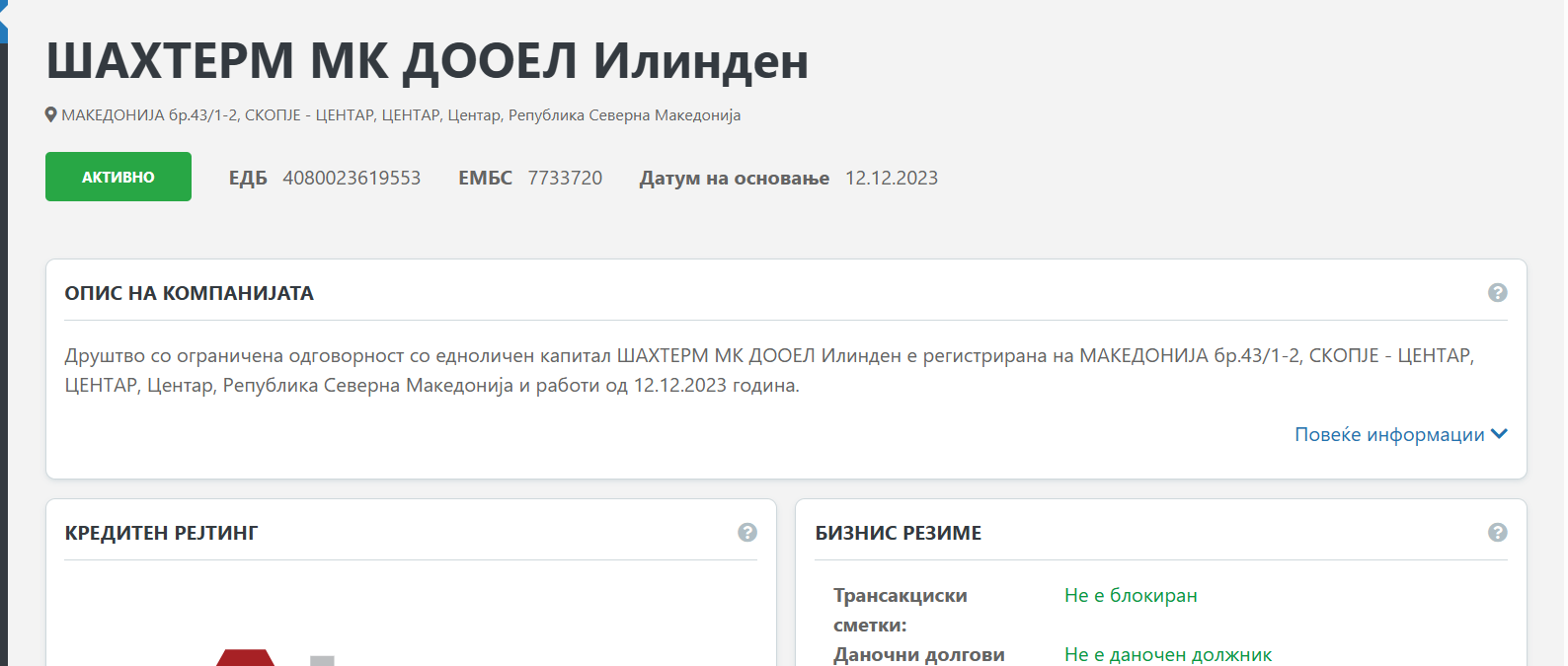
Task: Click the ОПИС НА КОМПАНИЈАТА heading
Action: click(190, 294)
